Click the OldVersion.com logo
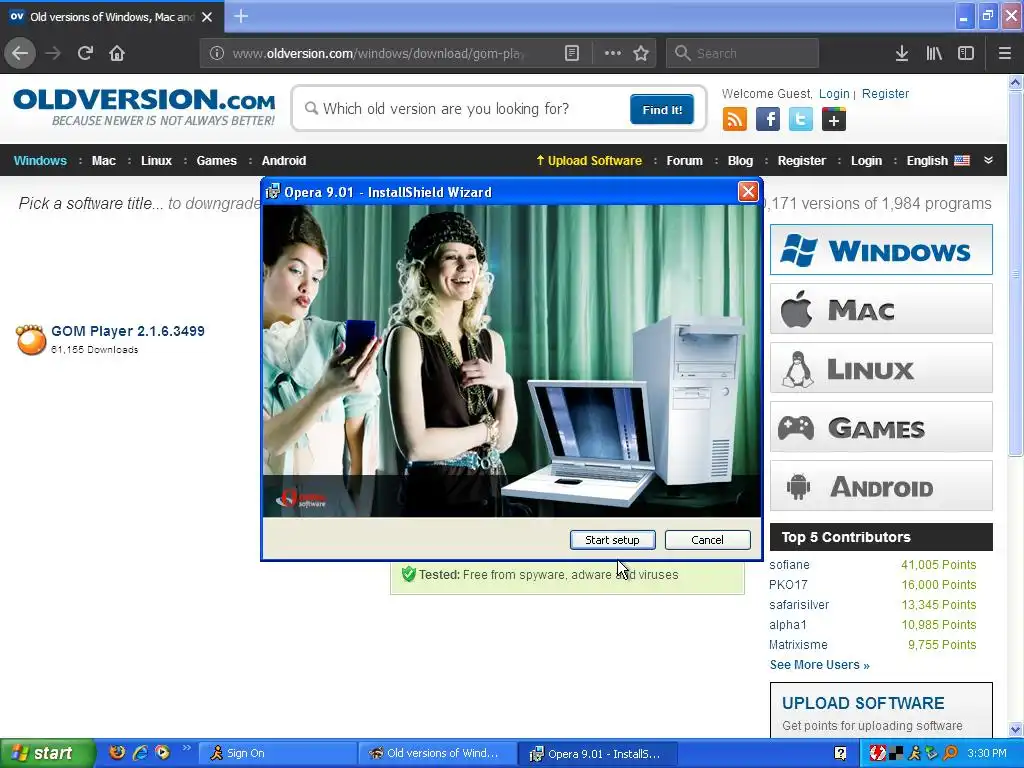 click(144, 106)
